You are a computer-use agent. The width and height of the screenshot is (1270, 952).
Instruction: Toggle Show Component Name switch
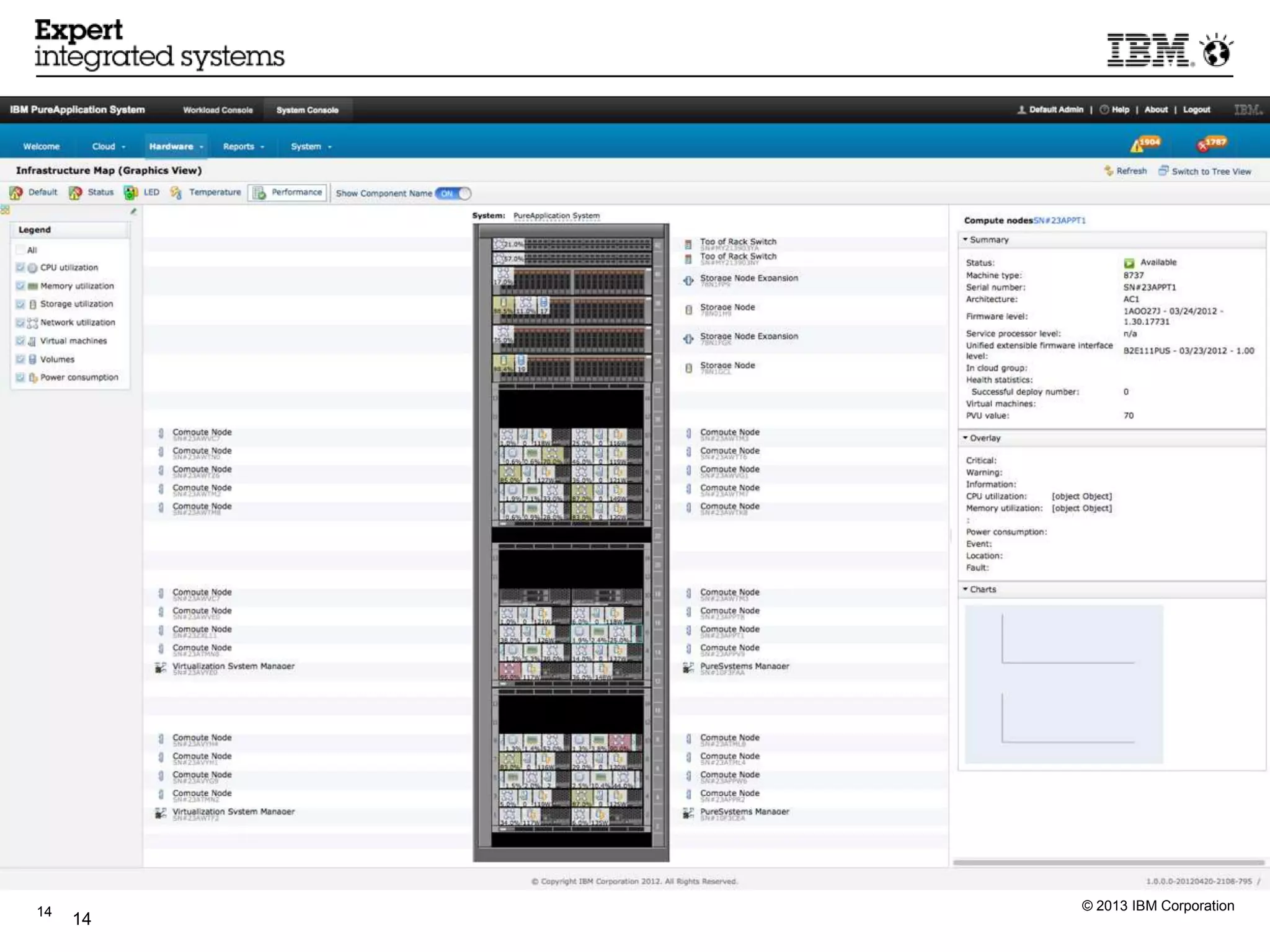[453, 193]
